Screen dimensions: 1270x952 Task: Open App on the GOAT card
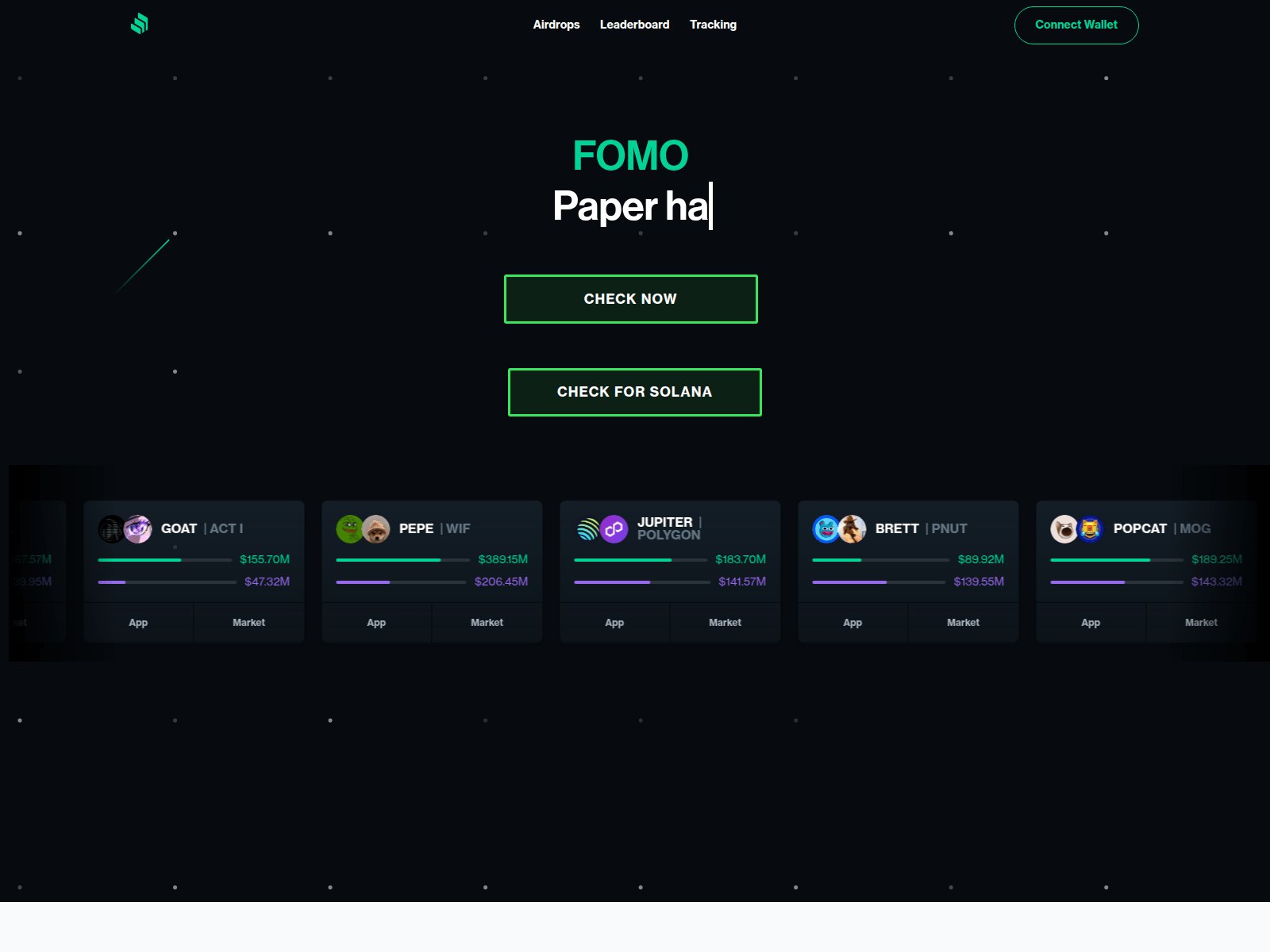[138, 623]
